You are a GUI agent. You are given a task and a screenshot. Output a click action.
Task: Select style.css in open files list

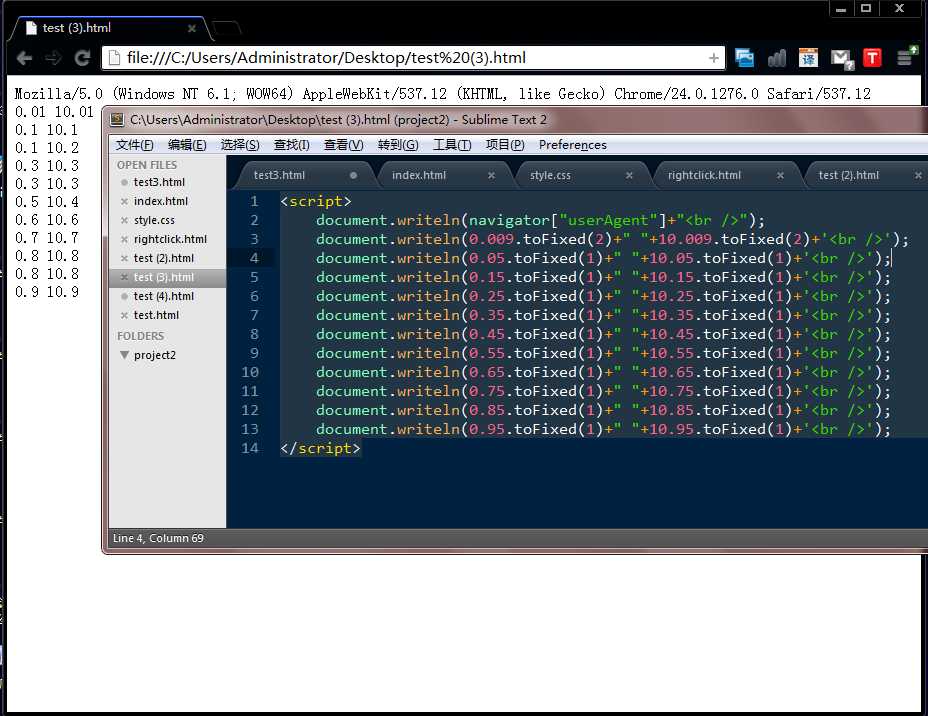pyautogui.click(x=154, y=220)
